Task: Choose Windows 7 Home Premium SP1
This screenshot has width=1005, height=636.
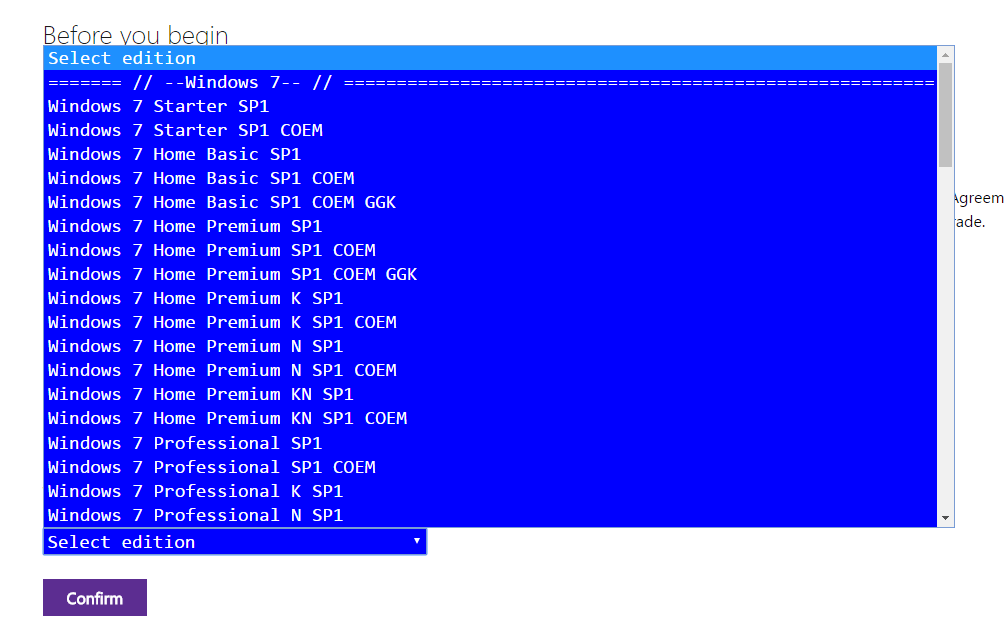Action: click(x=490, y=226)
